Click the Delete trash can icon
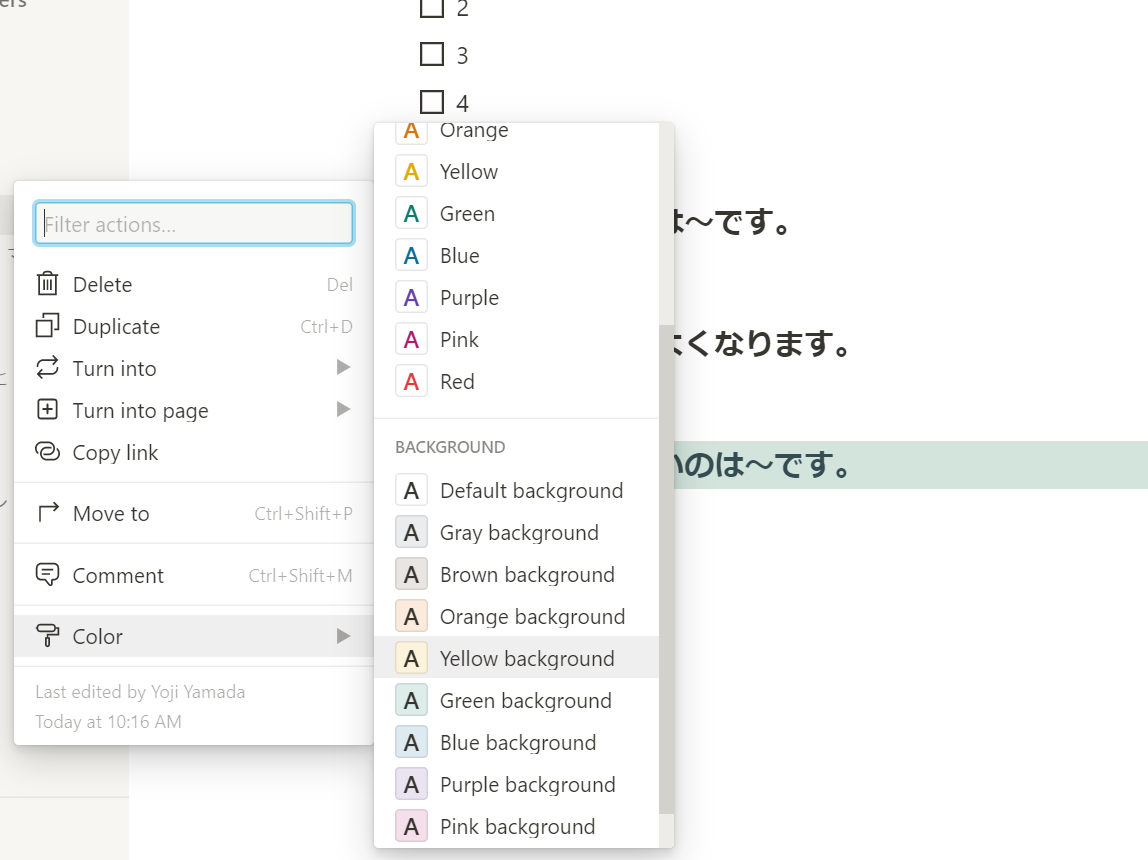Screen dimensions: 1148x860 pos(48,283)
